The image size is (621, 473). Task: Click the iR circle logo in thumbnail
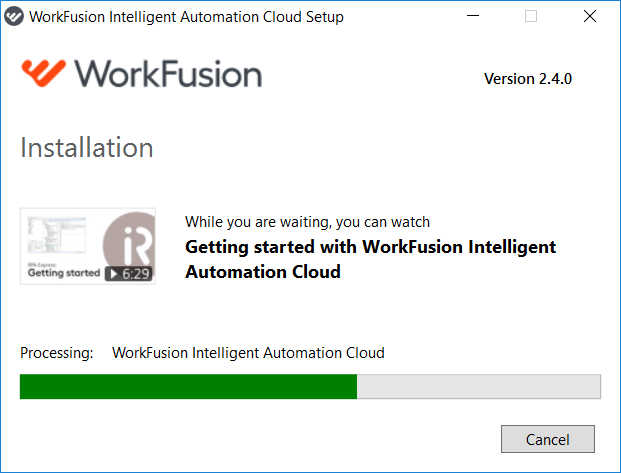(132, 242)
